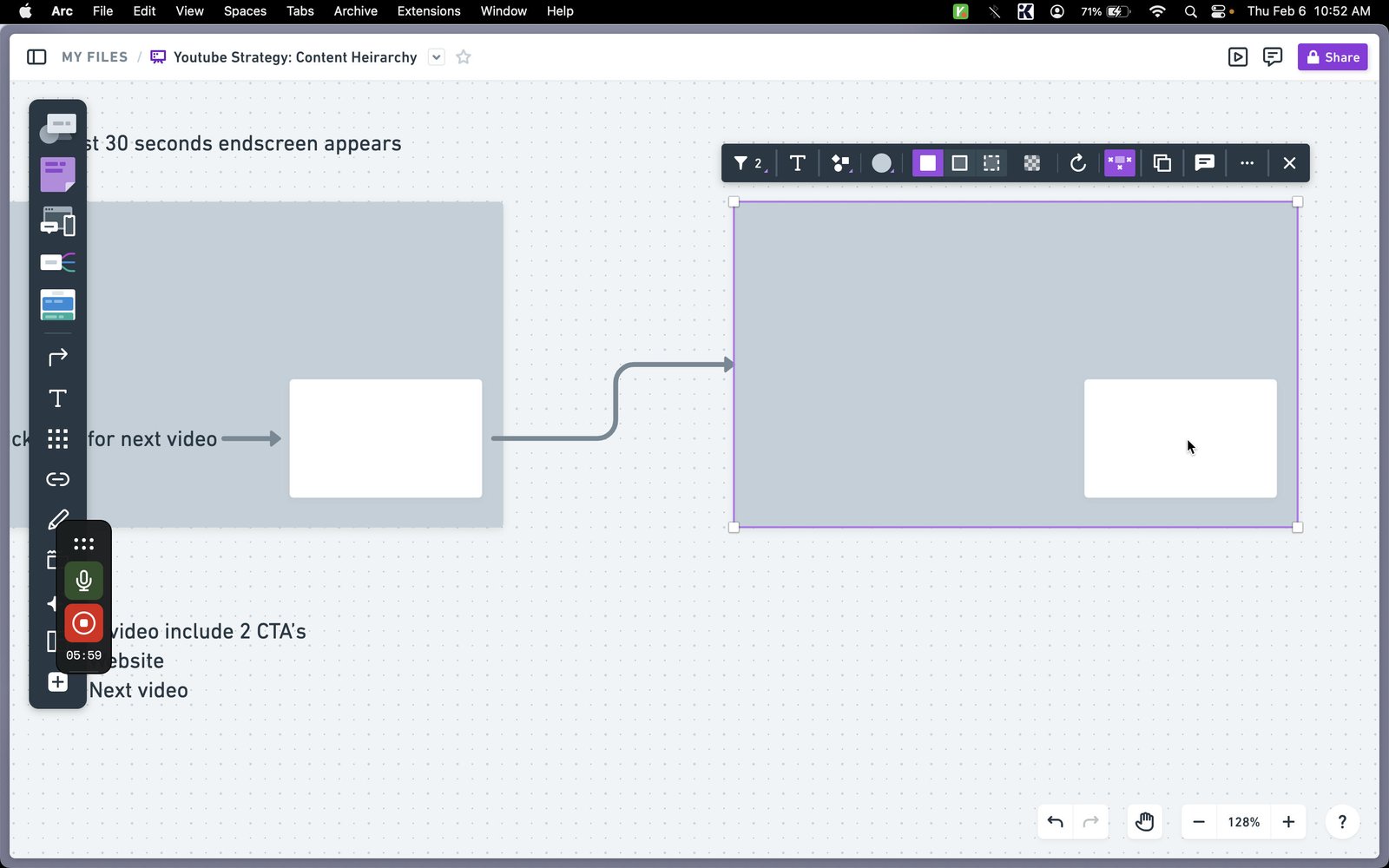This screenshot has height=868, width=1389.
Task: Select the link tool in sidebar
Action: [x=57, y=479]
